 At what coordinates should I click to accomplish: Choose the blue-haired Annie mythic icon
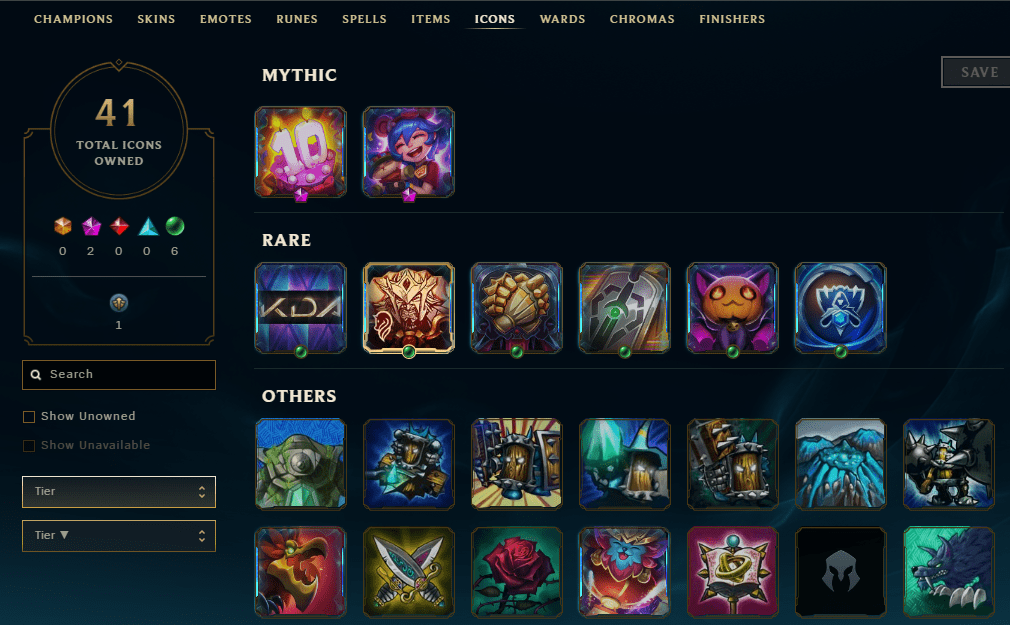[408, 152]
